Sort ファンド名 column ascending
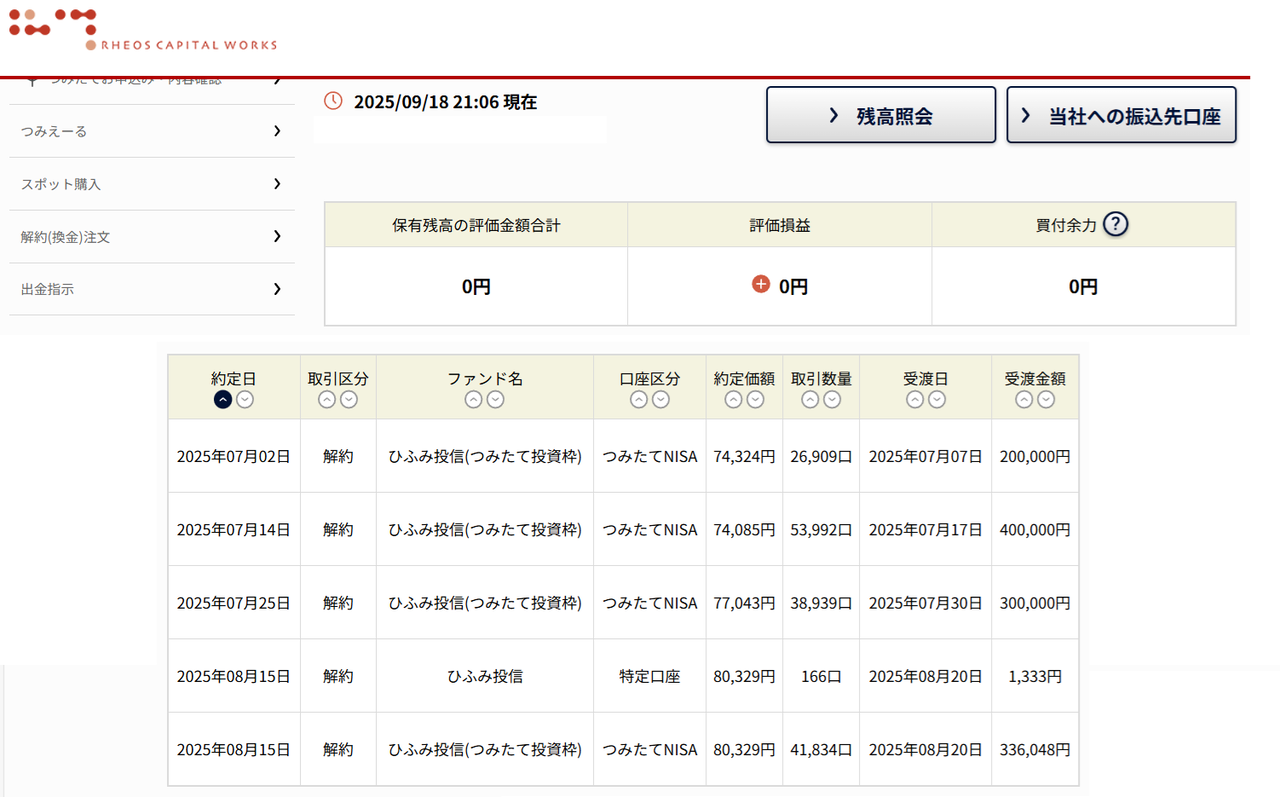Image resolution: width=1280 pixels, height=797 pixels. tap(474, 399)
